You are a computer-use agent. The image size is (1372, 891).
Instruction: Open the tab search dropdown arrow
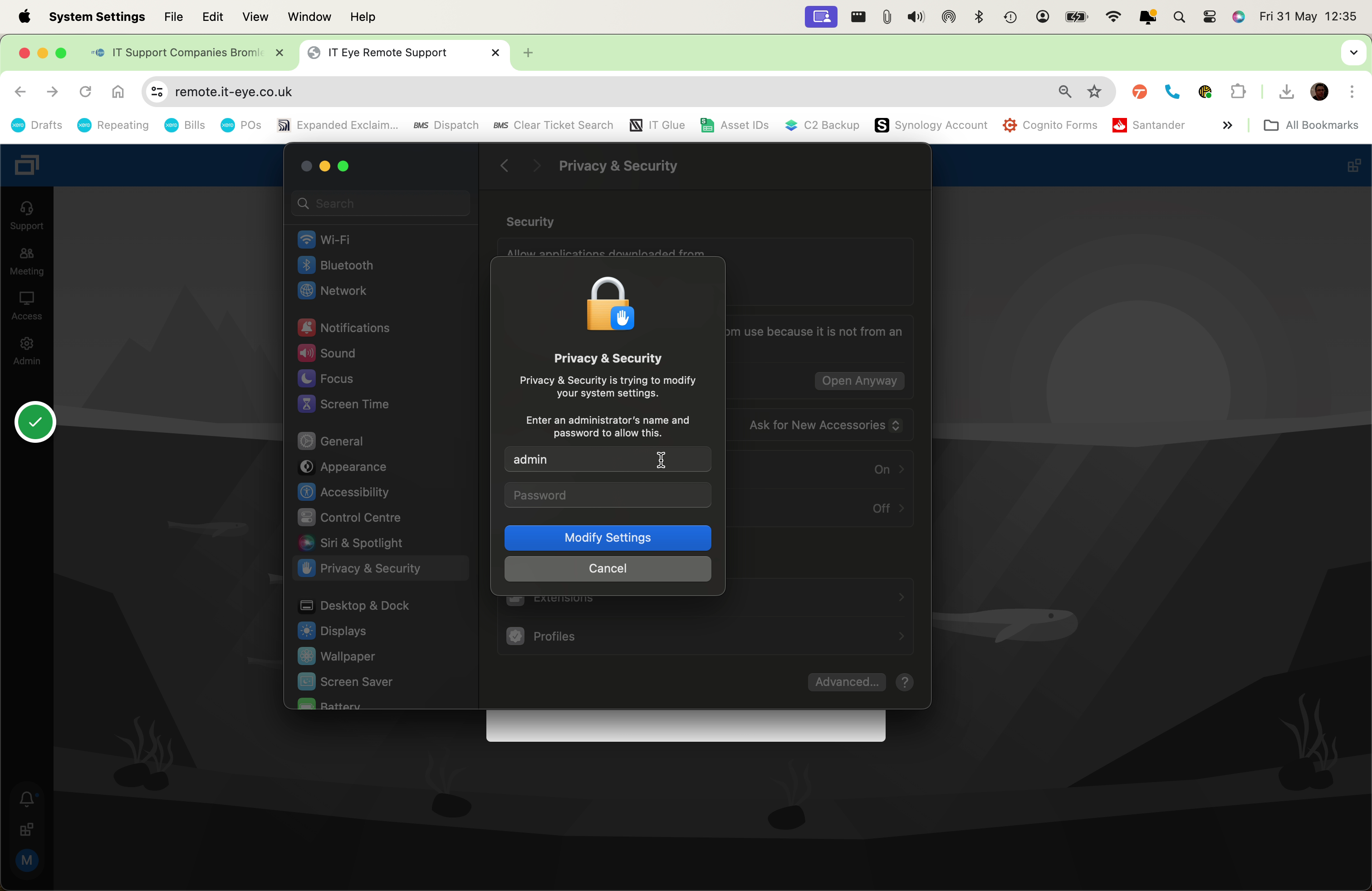coord(1353,53)
